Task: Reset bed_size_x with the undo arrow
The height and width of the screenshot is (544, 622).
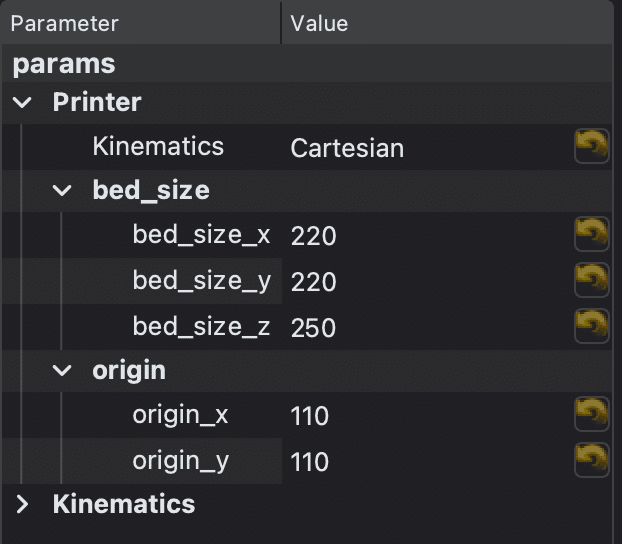Action: click(x=591, y=234)
